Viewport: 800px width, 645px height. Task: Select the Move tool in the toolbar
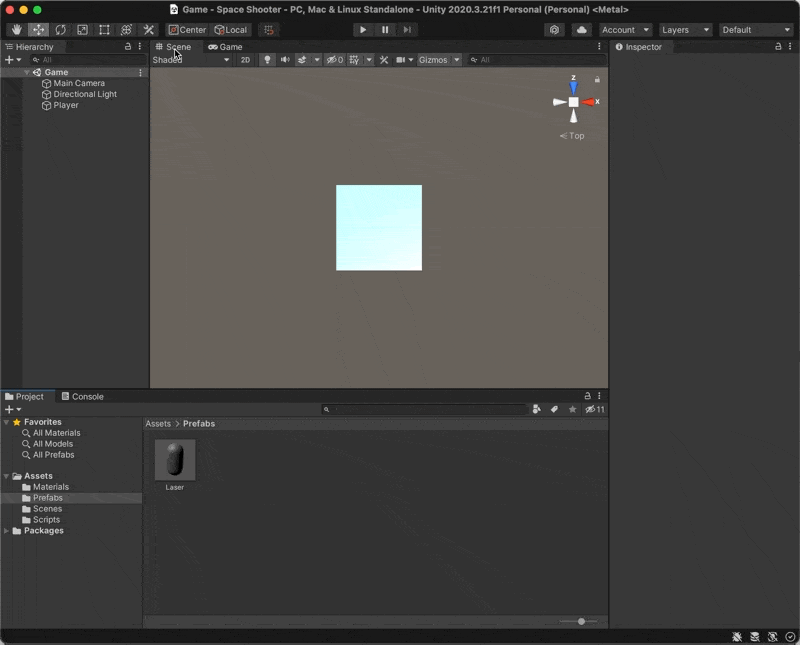point(37,31)
